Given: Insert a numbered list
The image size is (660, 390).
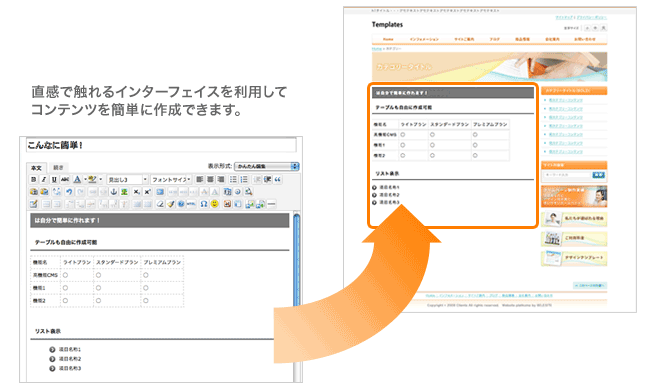Looking at the screenshot, I should [x=244, y=179].
